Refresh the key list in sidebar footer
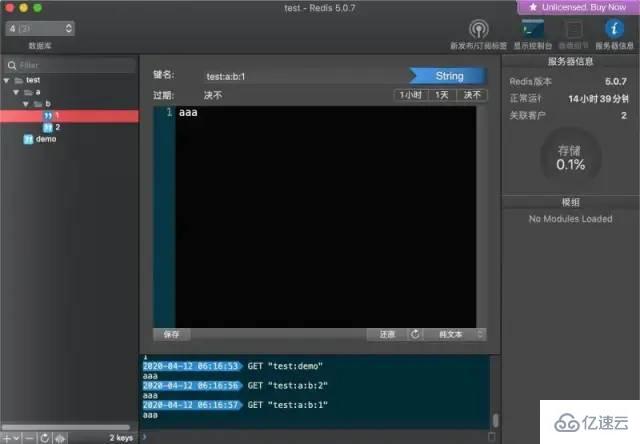Screen dimensions: 640x444 click(x=44, y=437)
